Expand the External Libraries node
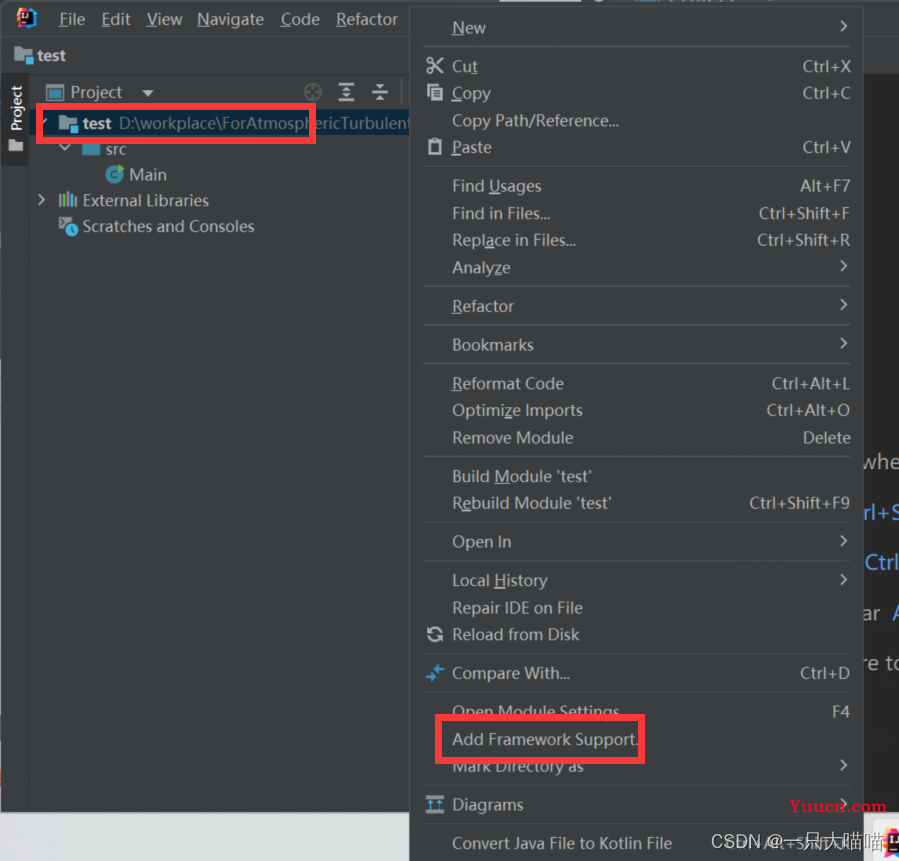 41,200
